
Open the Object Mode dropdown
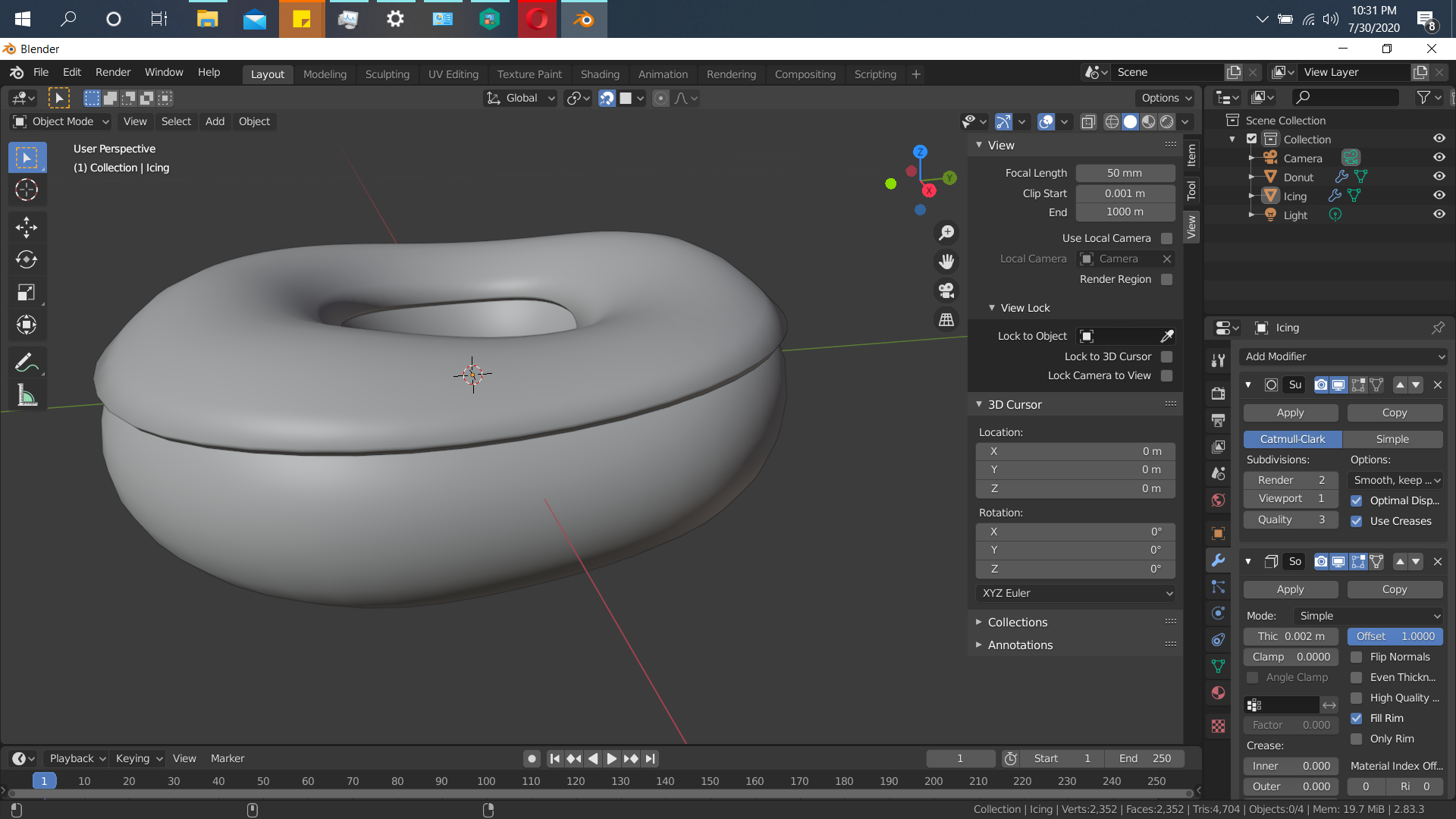(62, 121)
